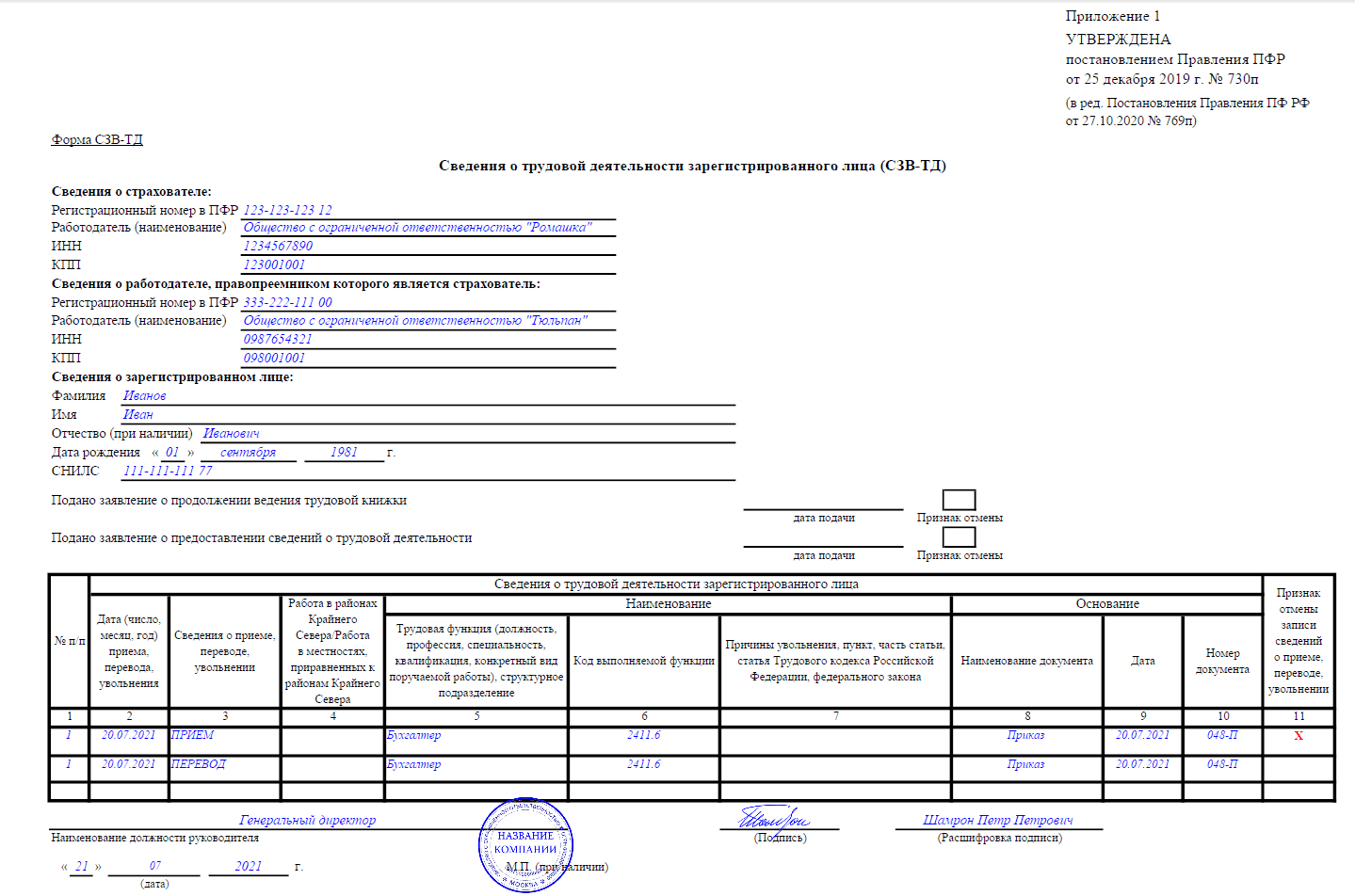The image size is (1355, 896).
Task: Click birth day value '01'
Action: point(172,452)
